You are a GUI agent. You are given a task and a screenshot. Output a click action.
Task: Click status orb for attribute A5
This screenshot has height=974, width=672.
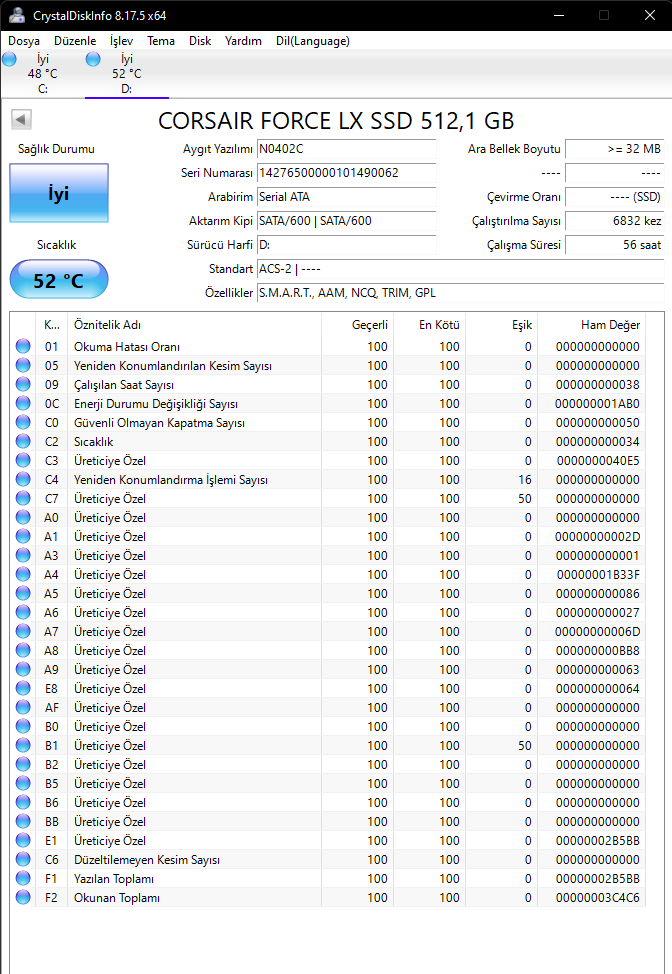point(23,593)
